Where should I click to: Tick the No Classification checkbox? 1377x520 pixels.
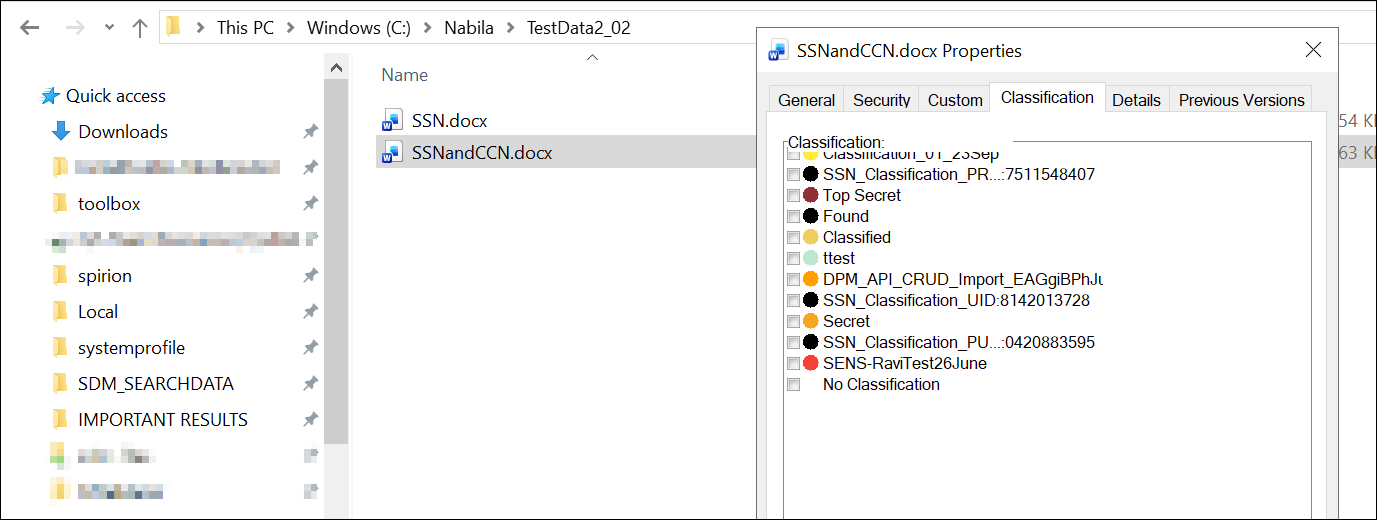pyautogui.click(x=793, y=385)
